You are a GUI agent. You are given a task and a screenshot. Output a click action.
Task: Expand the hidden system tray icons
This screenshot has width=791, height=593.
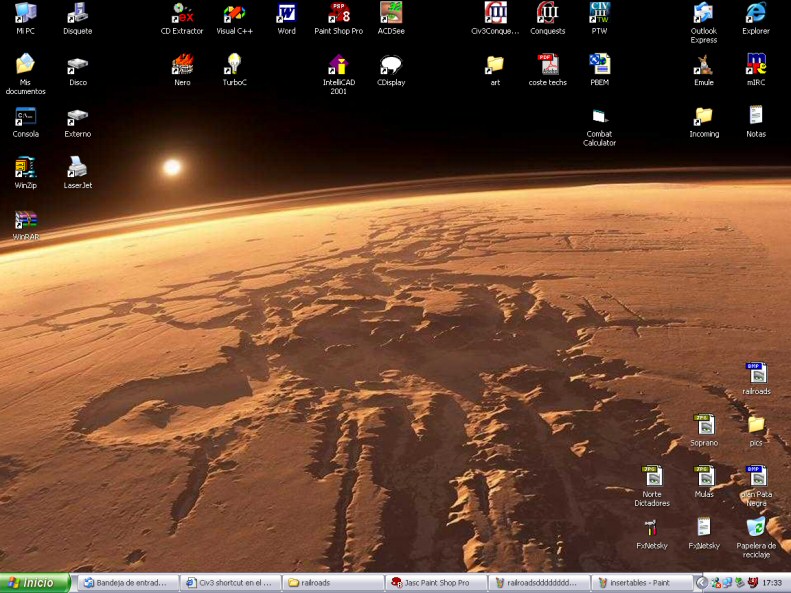coord(701,582)
